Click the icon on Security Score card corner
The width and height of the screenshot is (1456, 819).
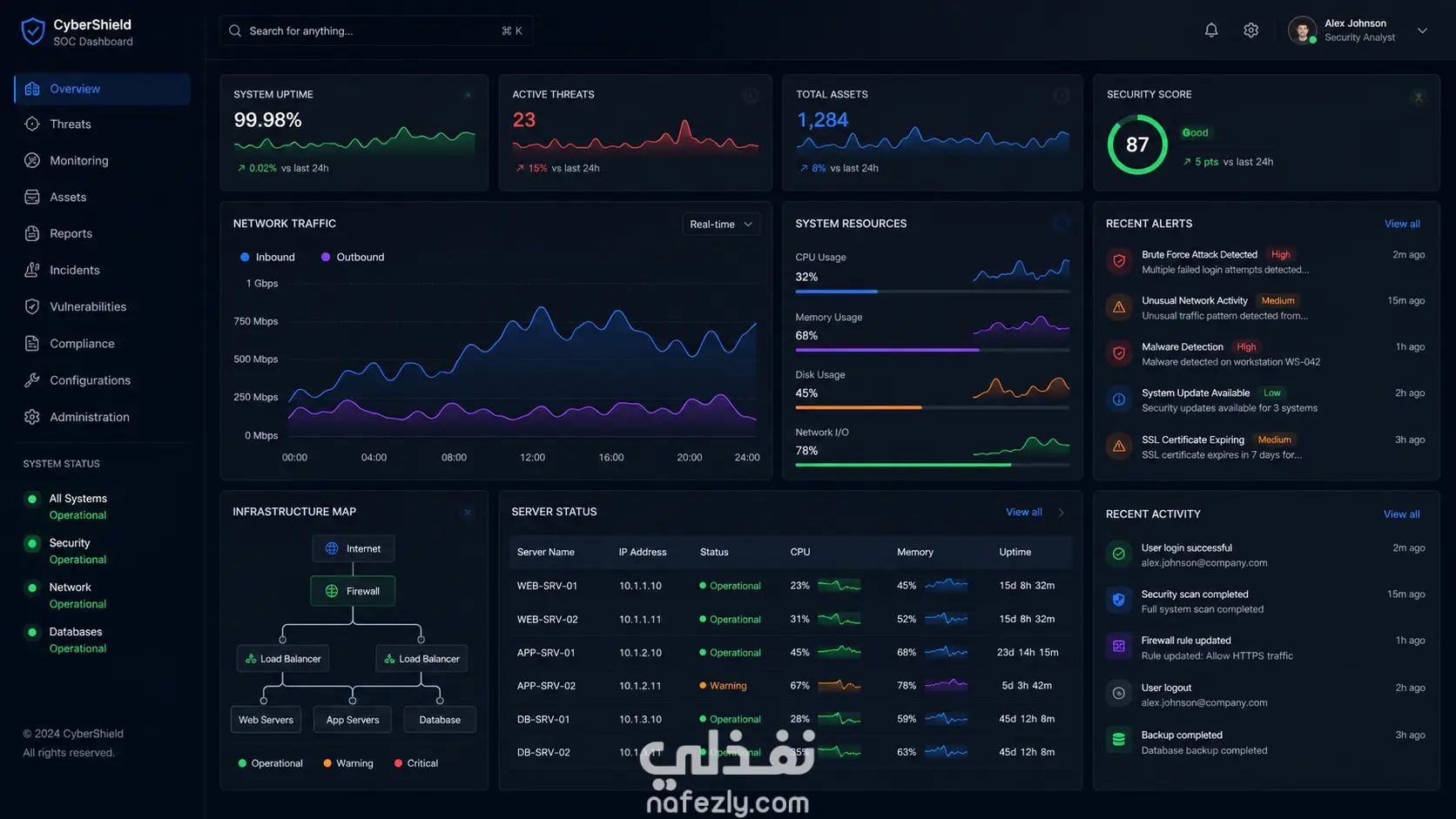1419,97
